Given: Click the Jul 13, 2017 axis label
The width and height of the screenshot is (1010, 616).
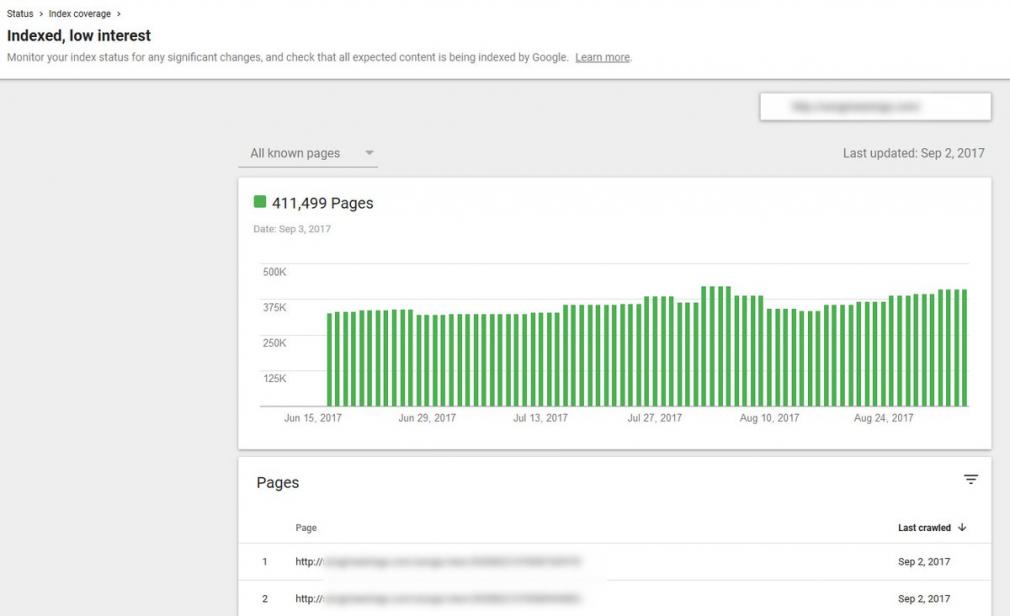Looking at the screenshot, I should coord(540,418).
